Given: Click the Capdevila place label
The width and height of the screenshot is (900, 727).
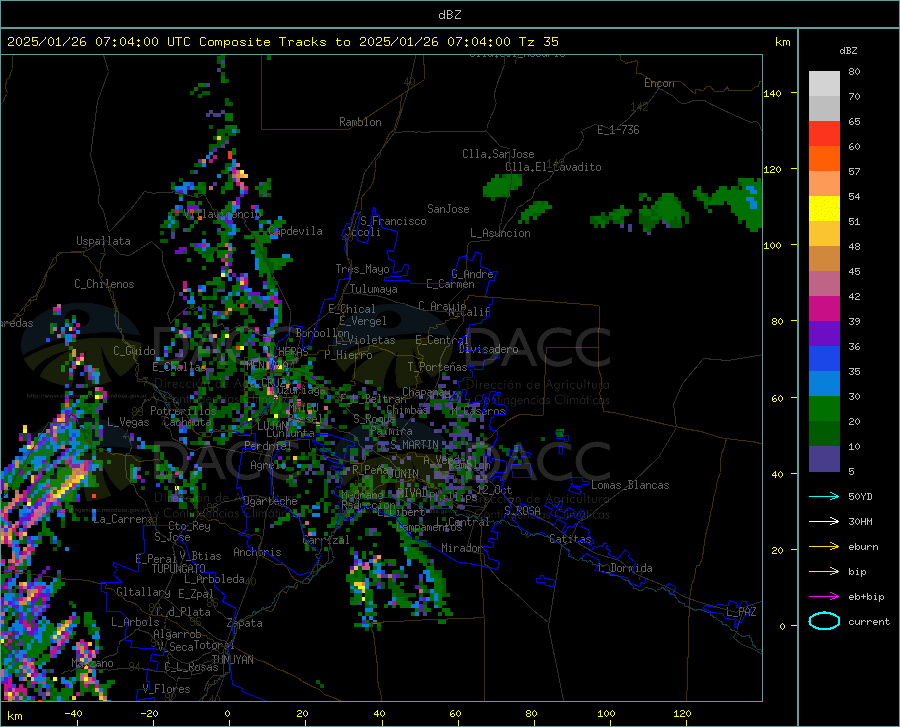Looking at the screenshot, I should tap(295, 231).
